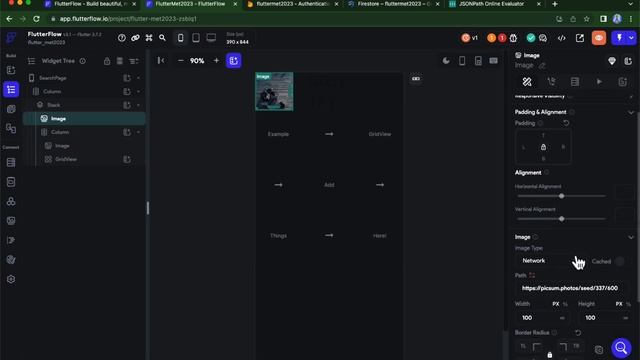Toggle the keyboard display icon on canvas toolbar
The height and width of the screenshot is (360, 640).
[x=493, y=61]
